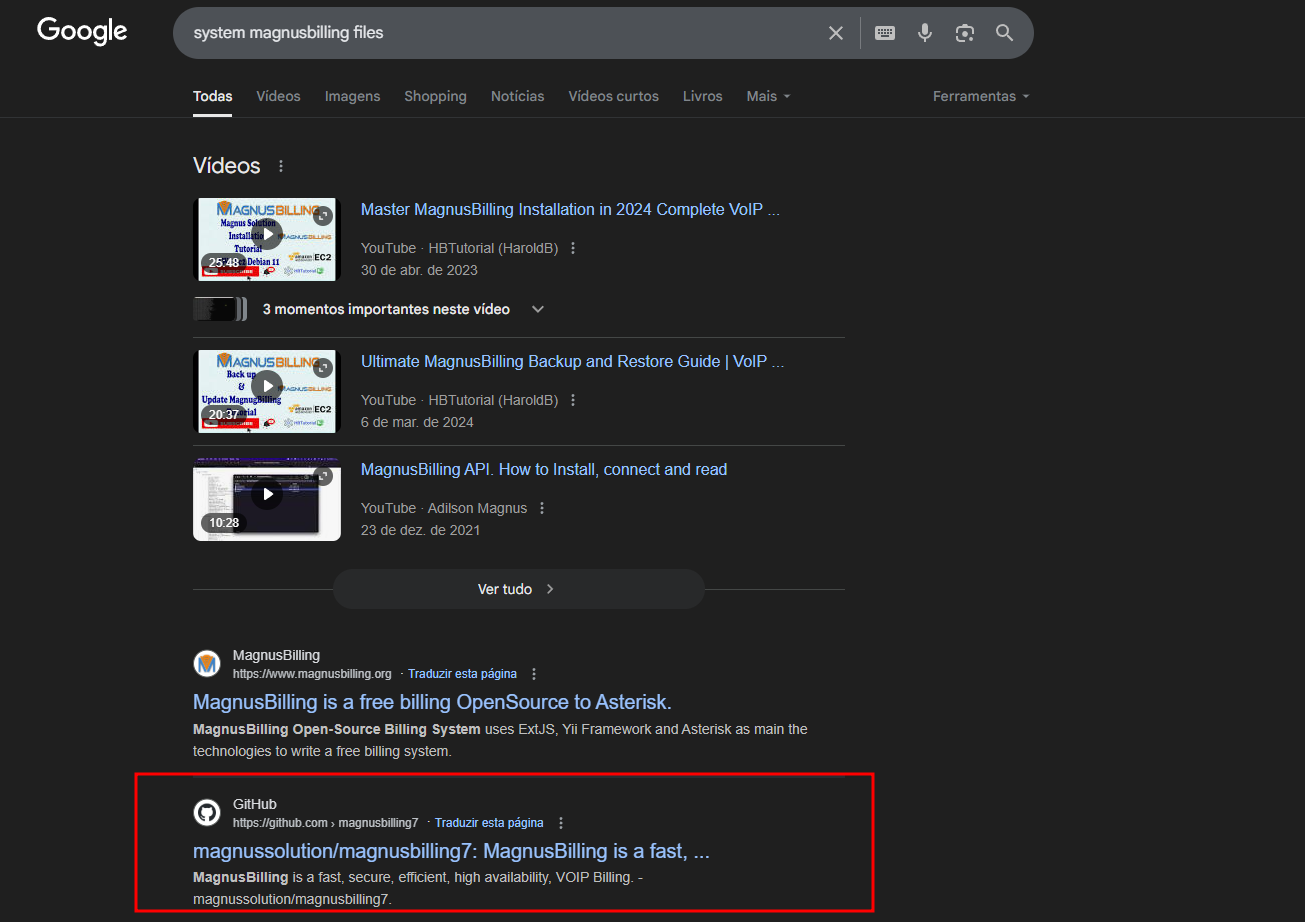1305x922 pixels.
Task: Click the date 23 de dez. de 2021
Action: click(x=420, y=530)
